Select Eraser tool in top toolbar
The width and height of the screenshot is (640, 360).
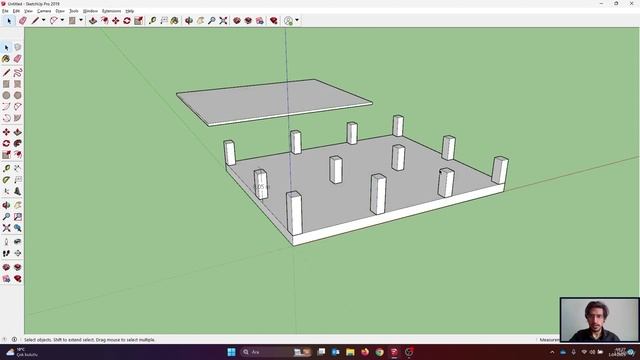click(x=23, y=20)
